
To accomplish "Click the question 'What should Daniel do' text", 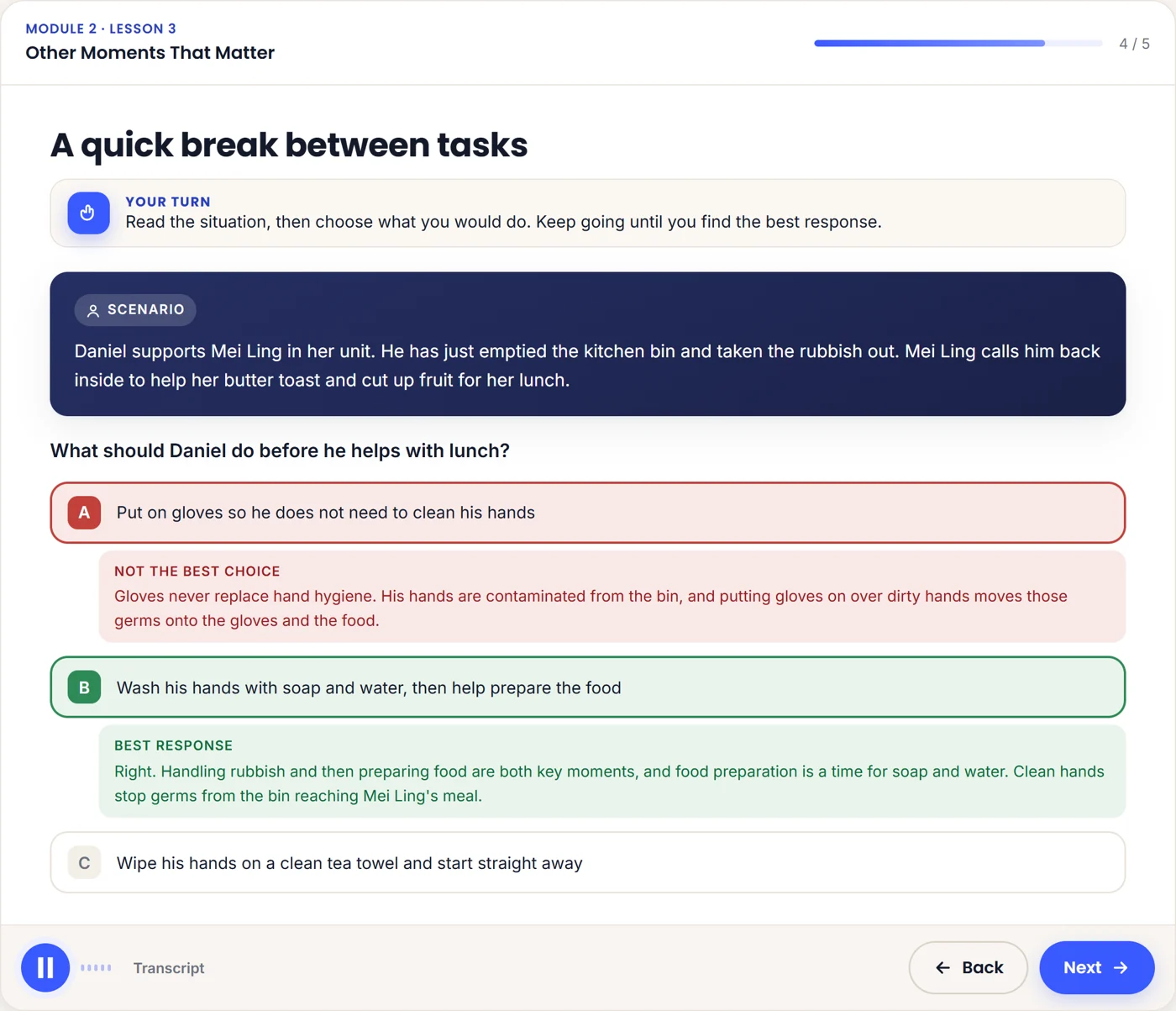I will pos(280,450).
